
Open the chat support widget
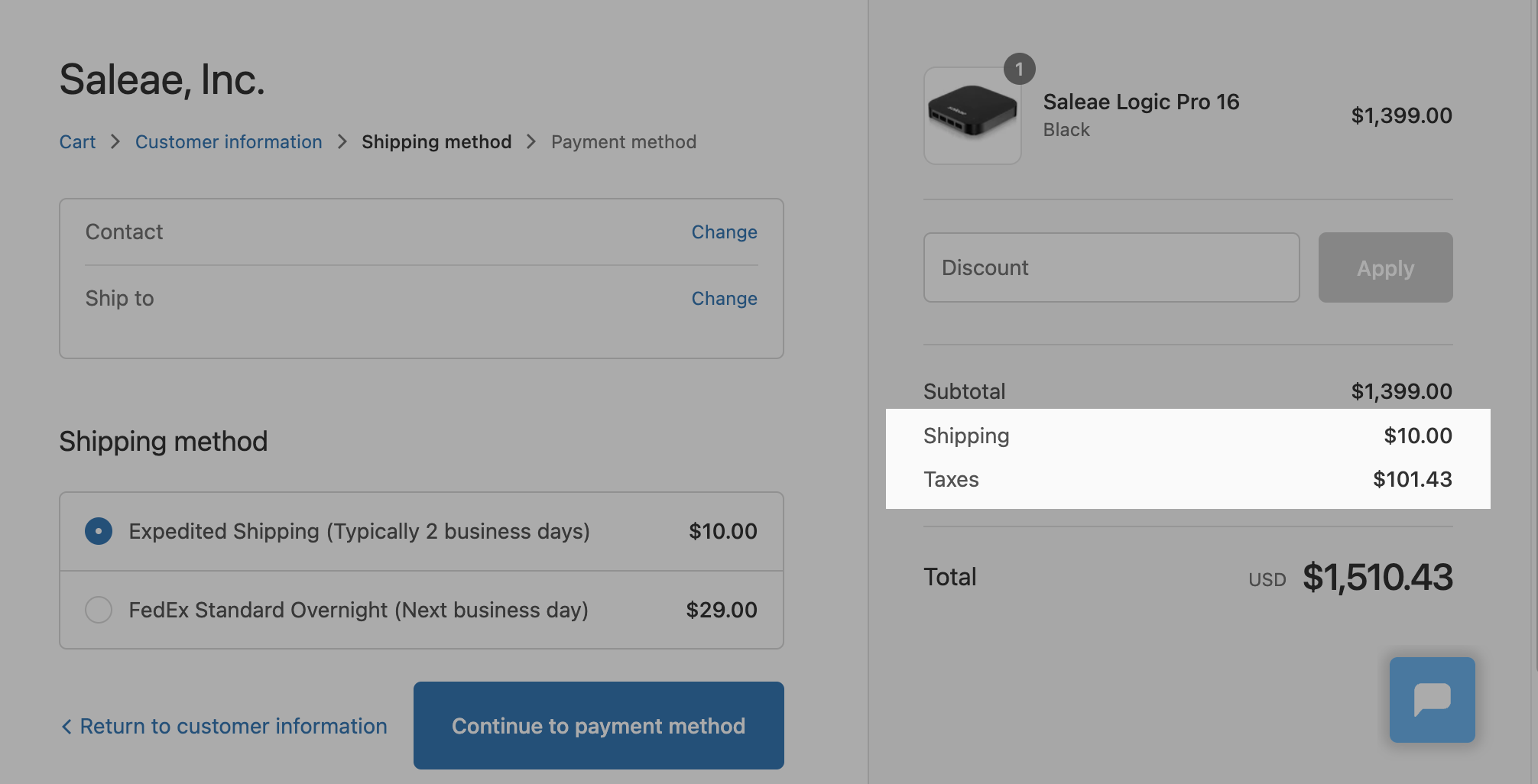(1432, 699)
